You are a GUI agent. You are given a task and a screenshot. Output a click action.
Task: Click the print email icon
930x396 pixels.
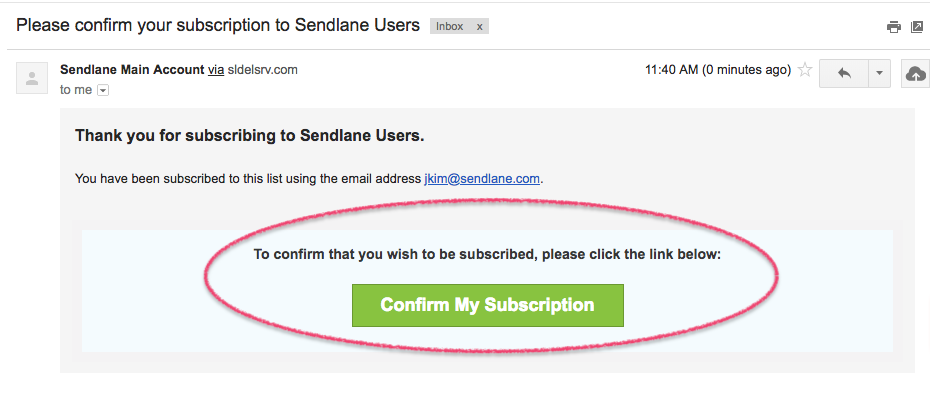[x=893, y=27]
